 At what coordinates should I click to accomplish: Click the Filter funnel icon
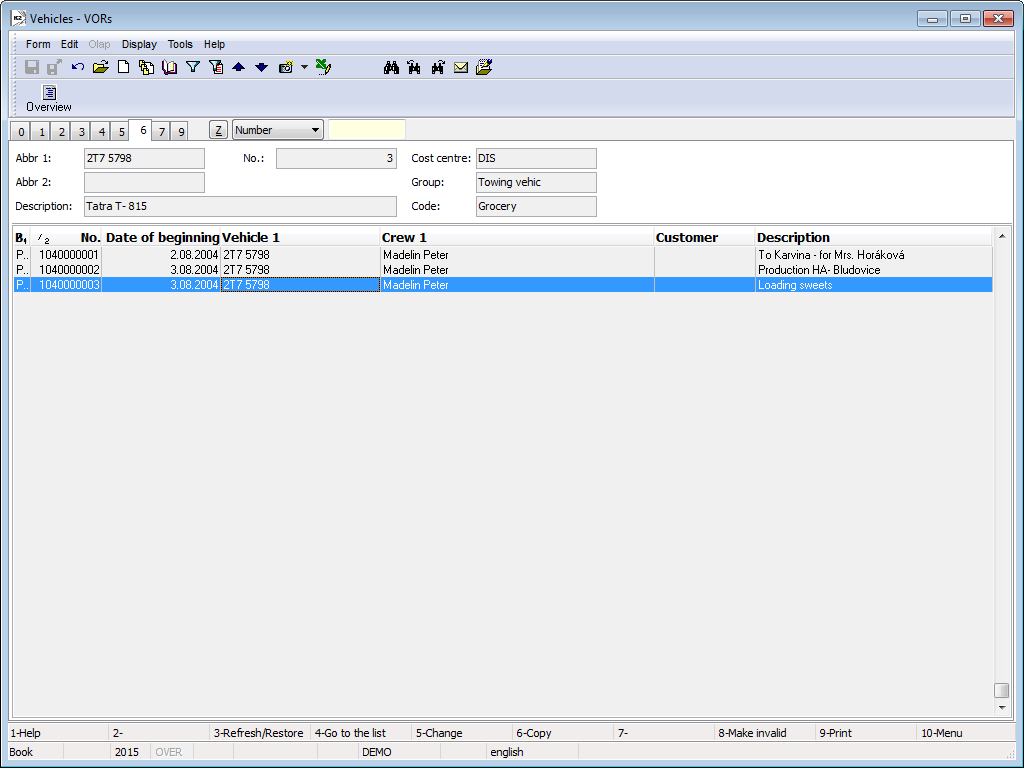(x=193, y=67)
